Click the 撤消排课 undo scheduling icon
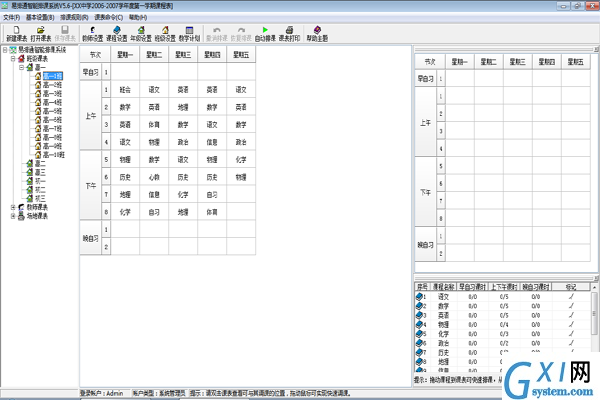This screenshot has height=400, width=600. [x=217, y=33]
